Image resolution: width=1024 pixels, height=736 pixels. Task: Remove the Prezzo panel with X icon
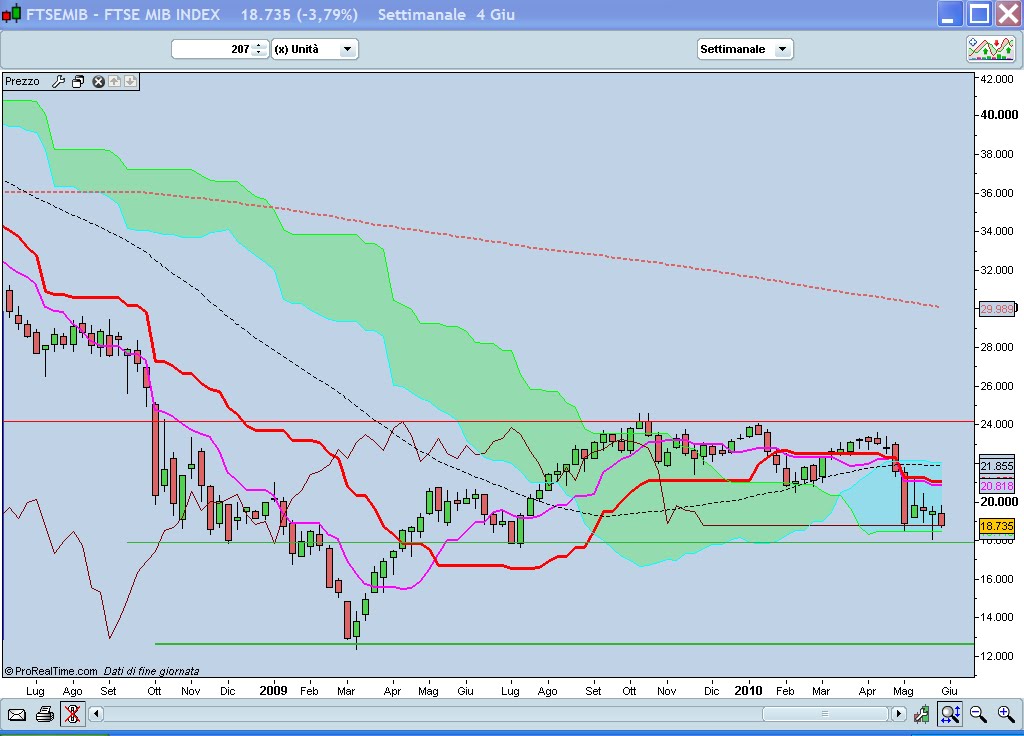(x=99, y=82)
